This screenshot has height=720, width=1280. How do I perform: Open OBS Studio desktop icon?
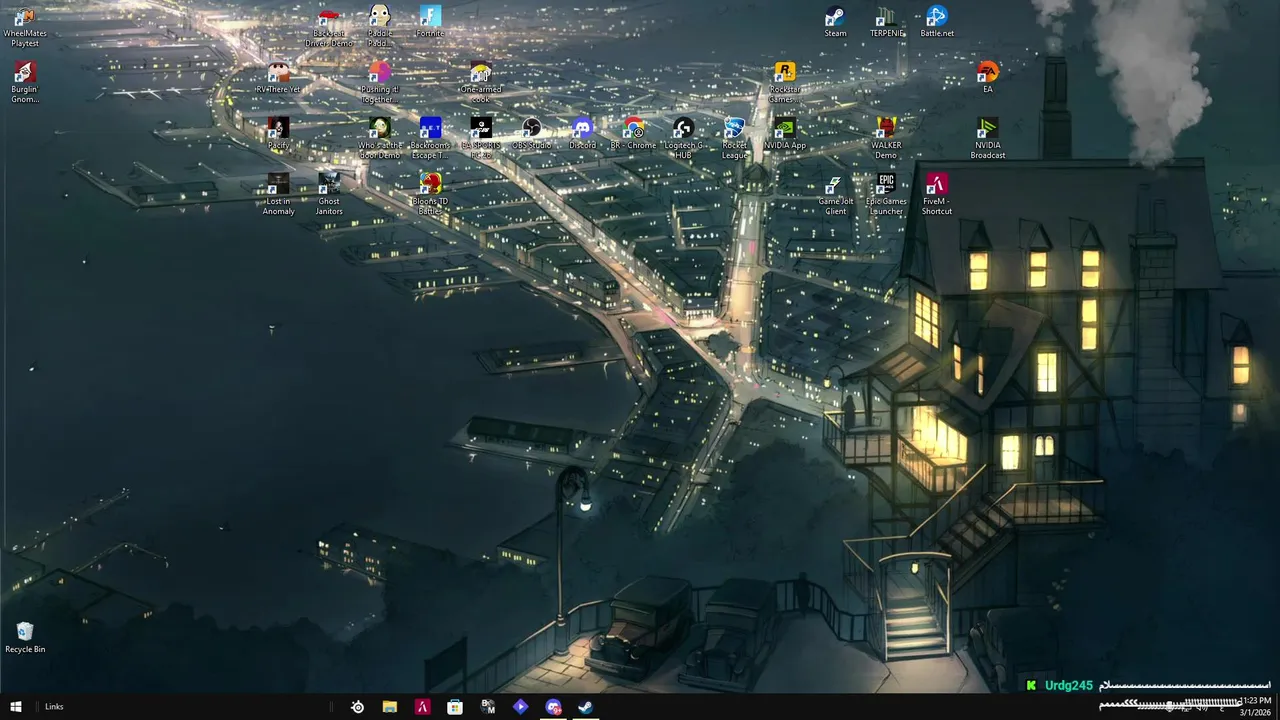(532, 133)
